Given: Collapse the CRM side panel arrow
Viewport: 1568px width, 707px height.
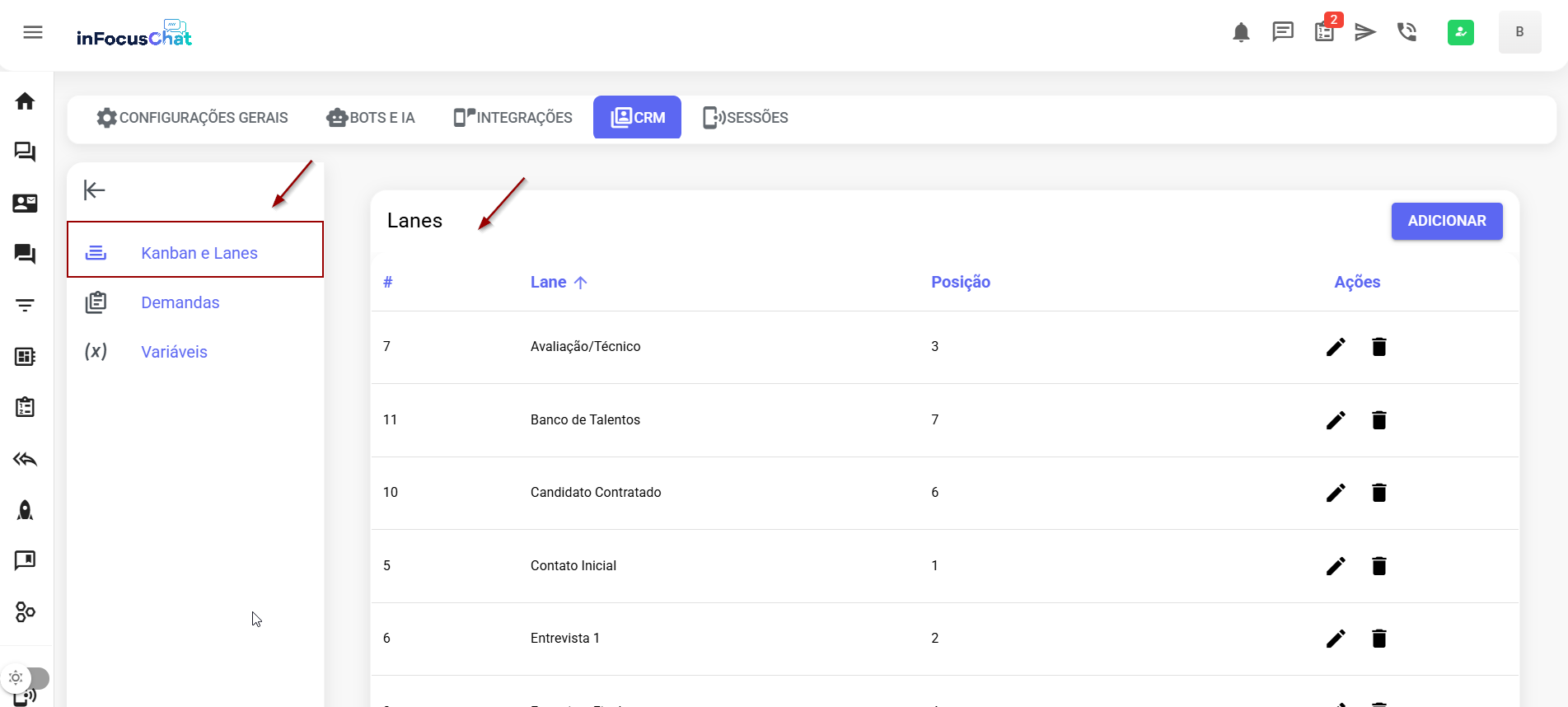Looking at the screenshot, I should point(95,190).
